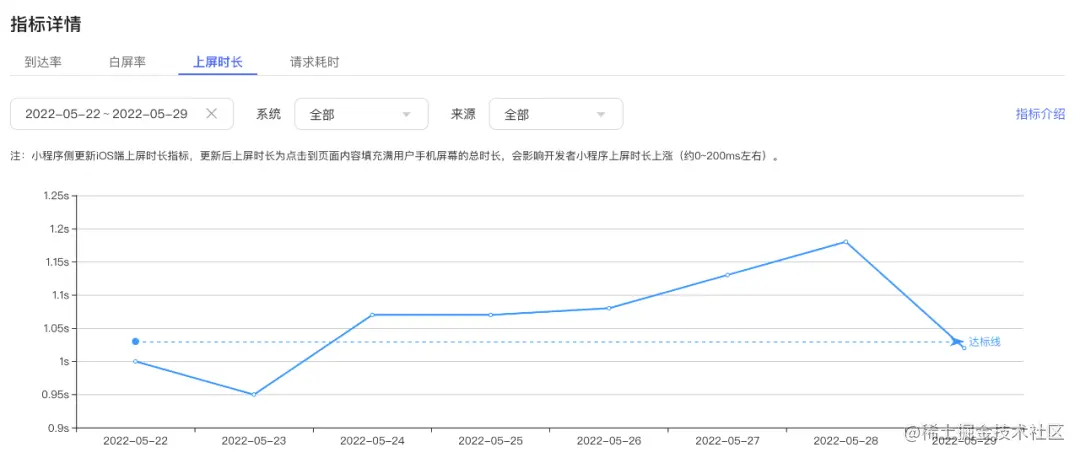Click the iOS 上屏时长 note text
1080x458 pixels.
tap(395, 156)
